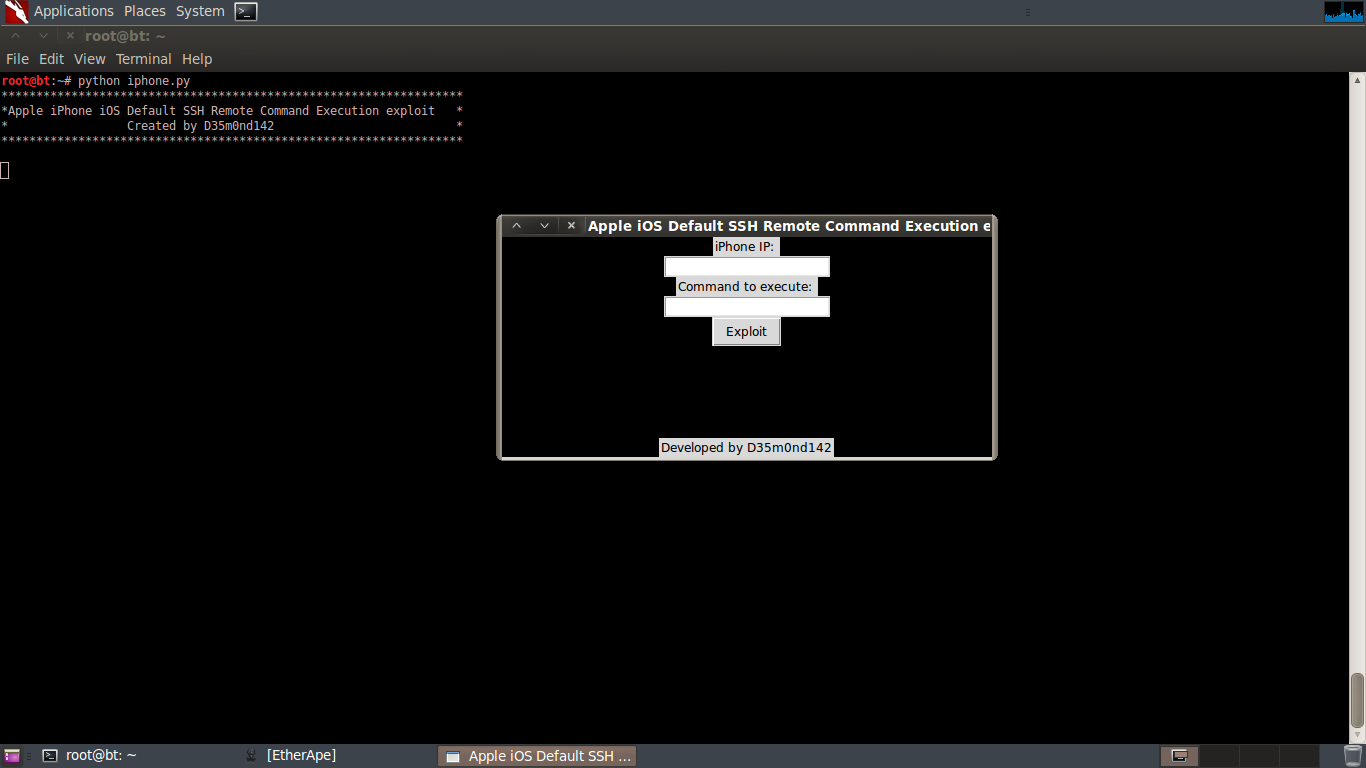This screenshot has width=1366, height=768.
Task: Click 'Created by D35m0nd142' terminal banner line
Action: 200,126
